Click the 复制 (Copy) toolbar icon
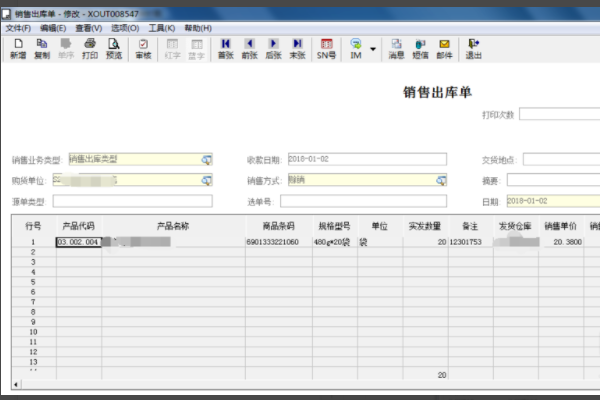Viewport: 600px width, 400px height. point(42,49)
